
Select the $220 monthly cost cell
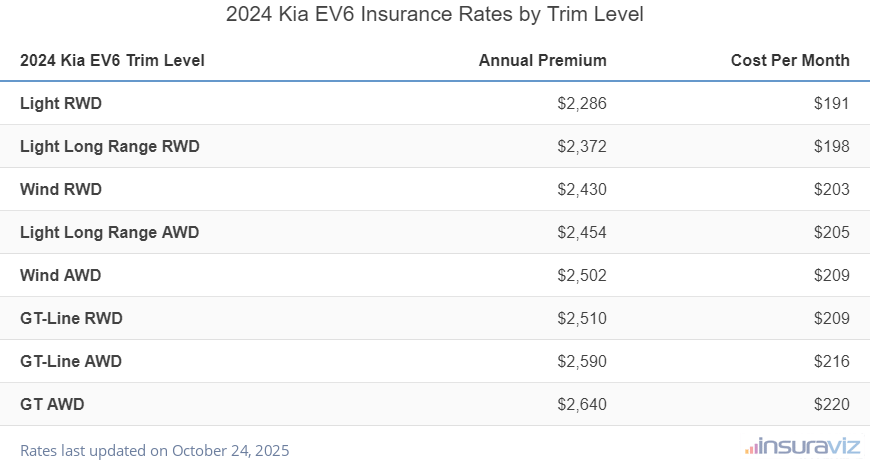pos(831,404)
